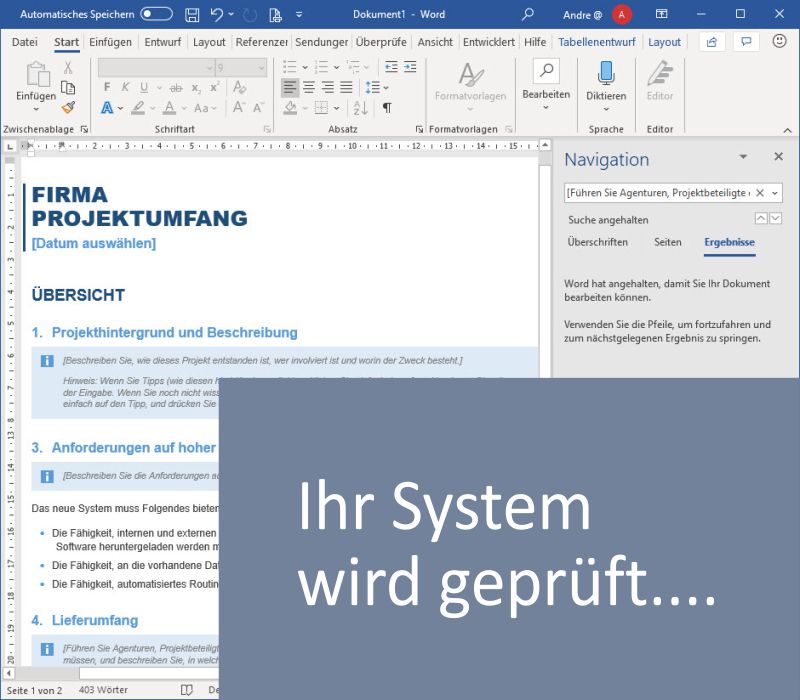This screenshot has width=800, height=700.
Task: Click the Schattierung paint bucket icon
Action: (x=289, y=107)
